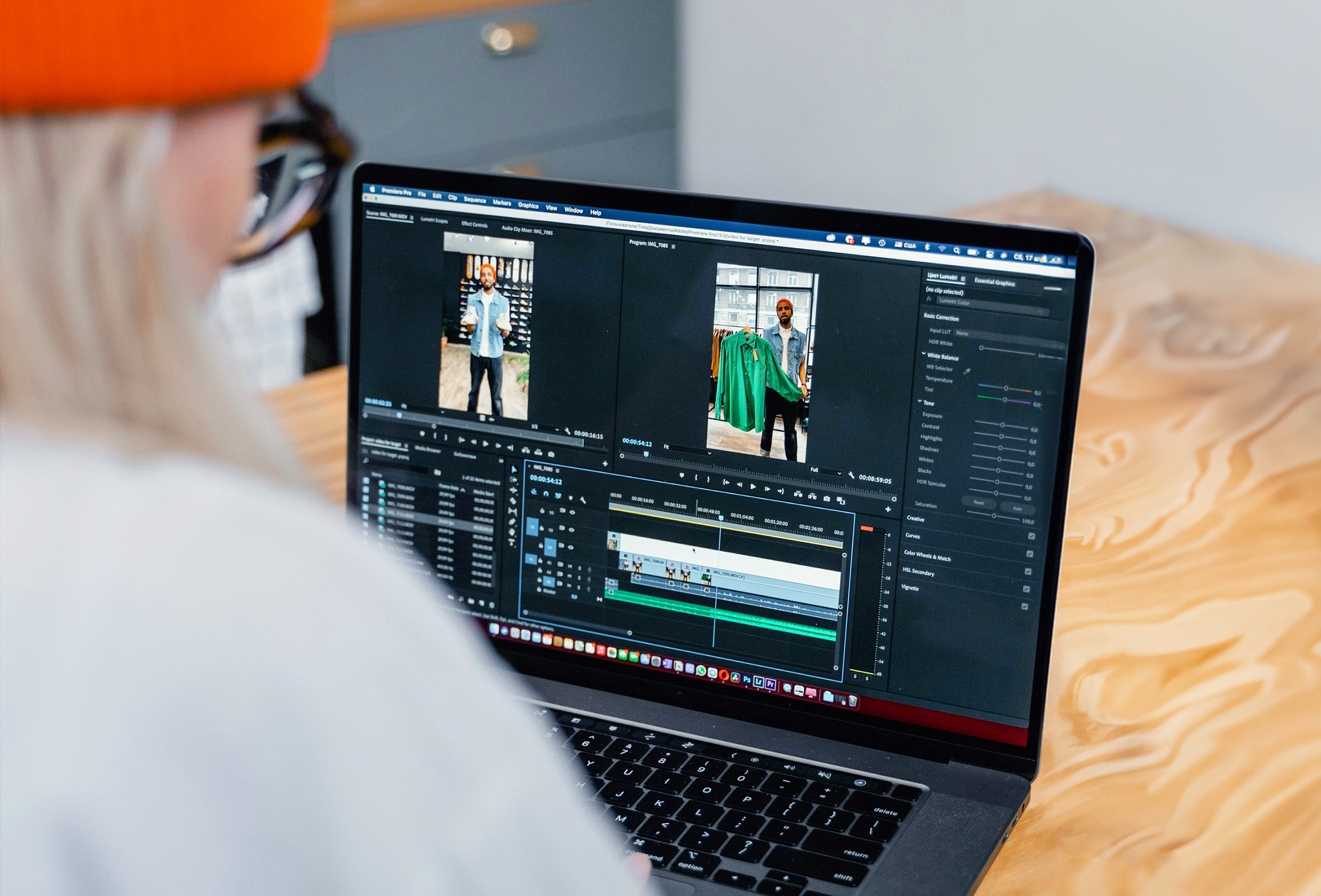Click Export Frame camera icon in Program monitor
Viewport: 1321px width, 896px height.
(x=826, y=499)
